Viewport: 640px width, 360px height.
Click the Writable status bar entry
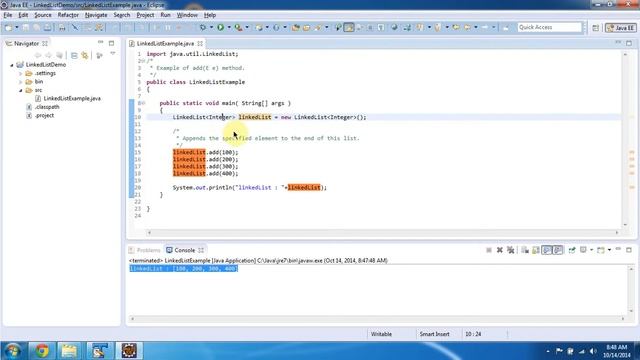coord(381,334)
